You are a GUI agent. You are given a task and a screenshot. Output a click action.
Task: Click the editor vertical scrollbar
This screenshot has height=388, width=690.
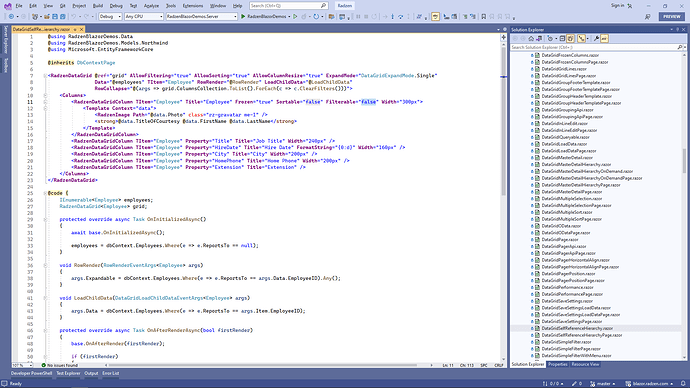point(503,121)
